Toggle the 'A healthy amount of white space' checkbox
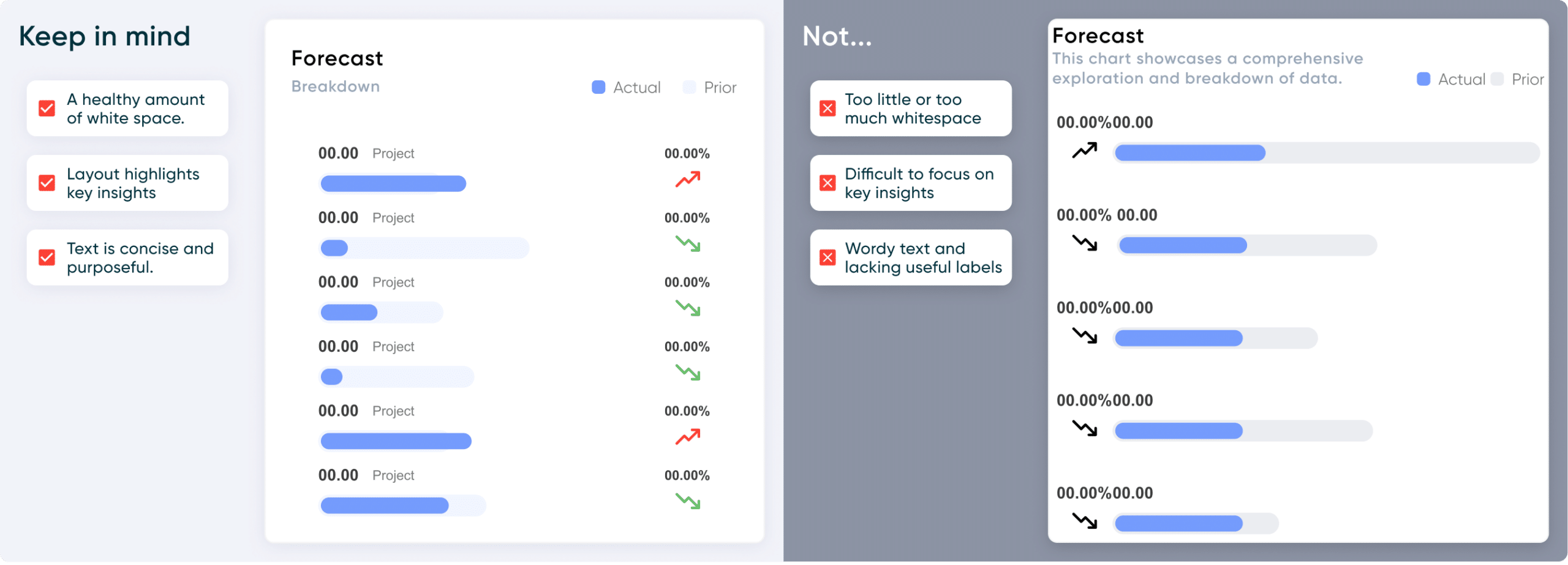The image size is (1568, 565). [47, 108]
